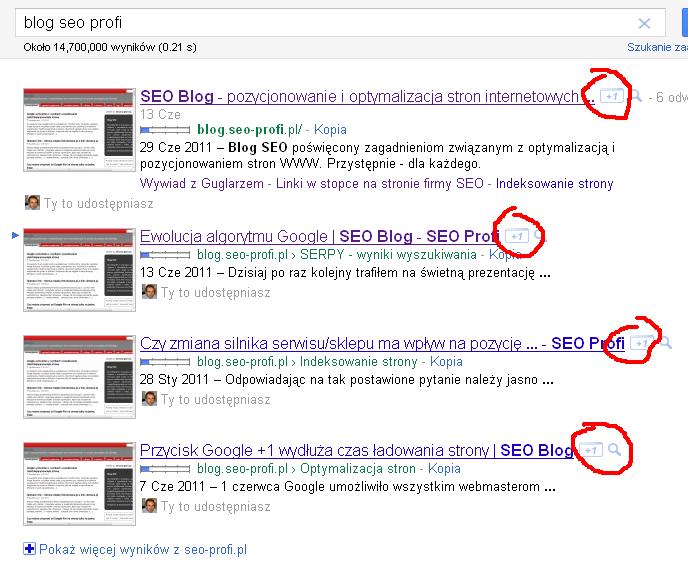688x563 pixels.
Task: Click the PageRank bar of the SERPY - wyniki wyszukiwania result
Action: click(x=165, y=255)
